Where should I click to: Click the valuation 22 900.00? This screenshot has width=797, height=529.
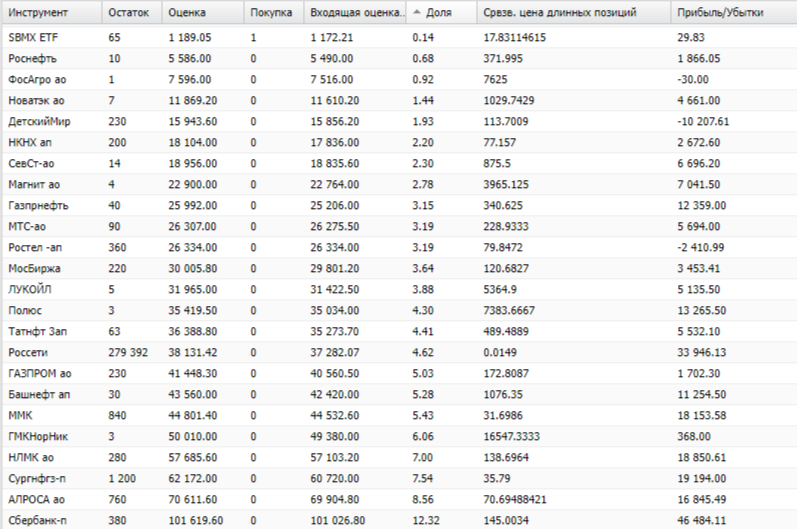193,184
